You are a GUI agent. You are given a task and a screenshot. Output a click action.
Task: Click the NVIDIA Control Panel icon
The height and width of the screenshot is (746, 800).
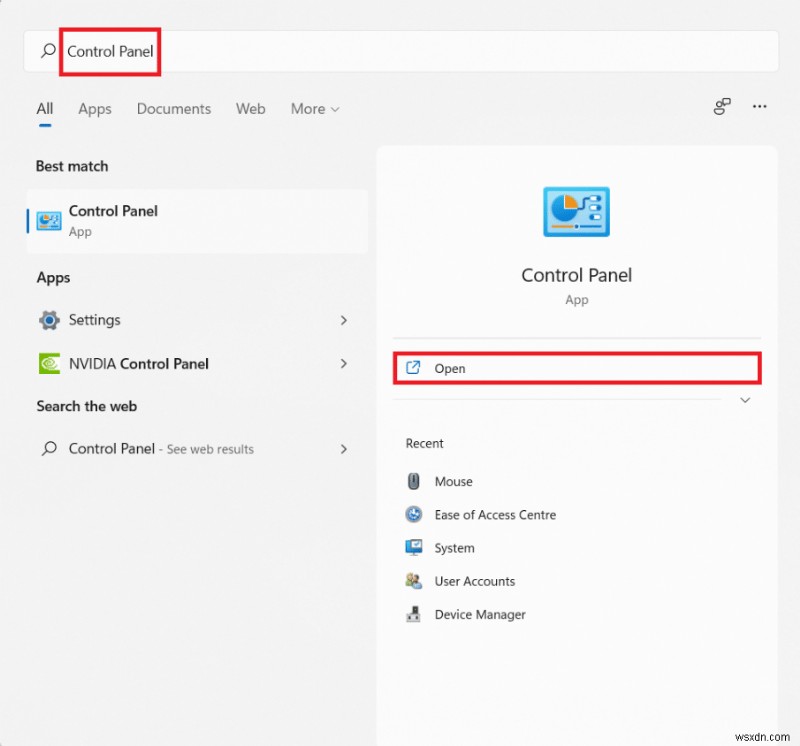click(x=48, y=364)
